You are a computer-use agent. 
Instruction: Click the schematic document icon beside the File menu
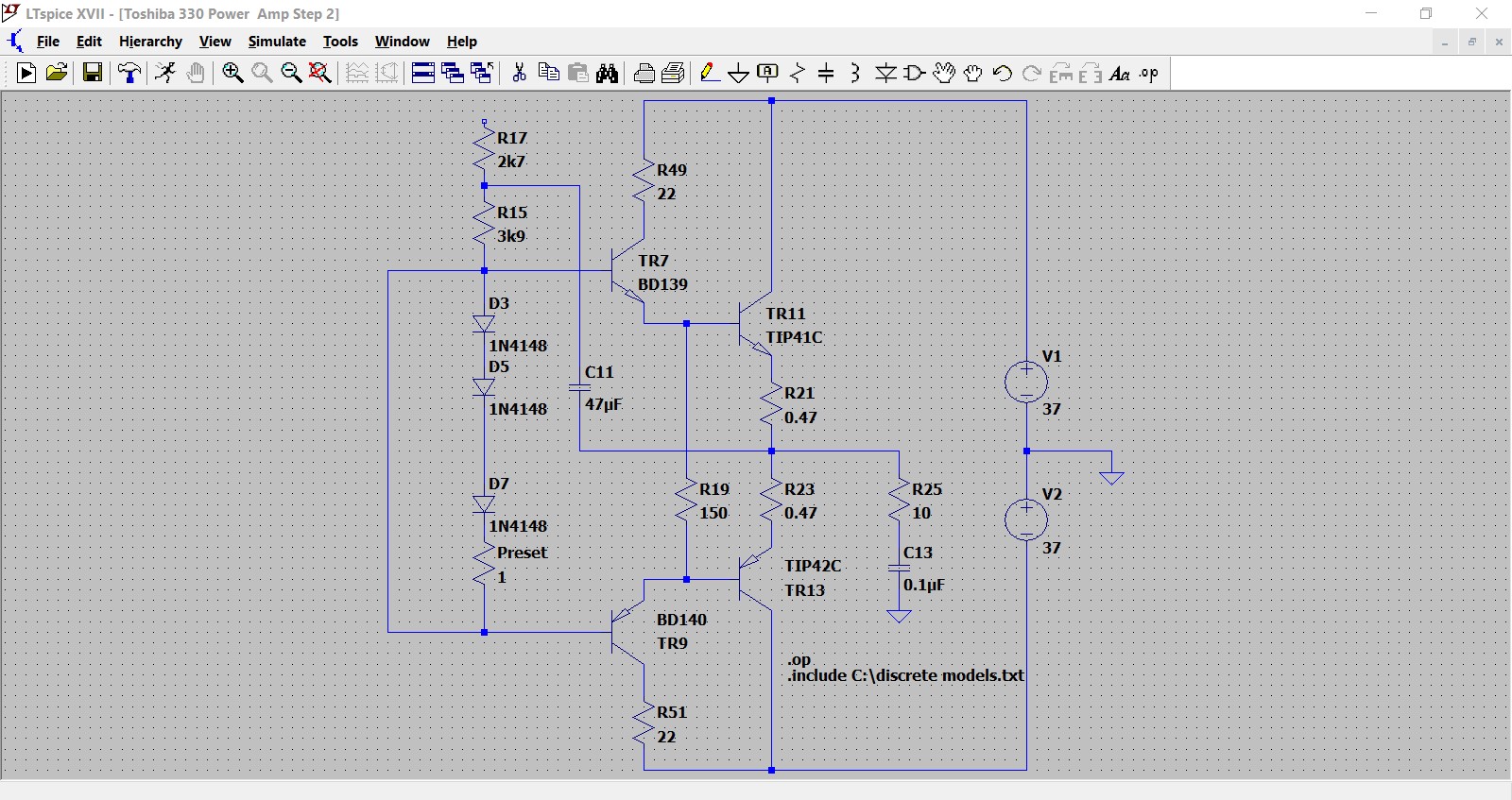16,41
